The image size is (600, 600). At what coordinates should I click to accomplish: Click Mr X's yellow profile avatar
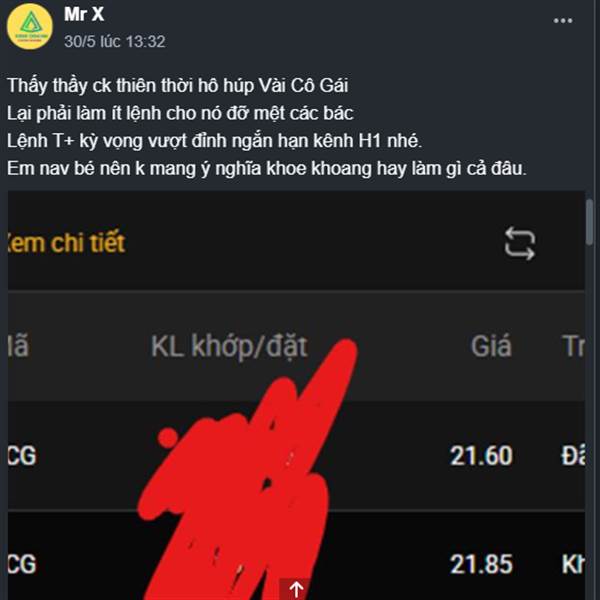30,26
